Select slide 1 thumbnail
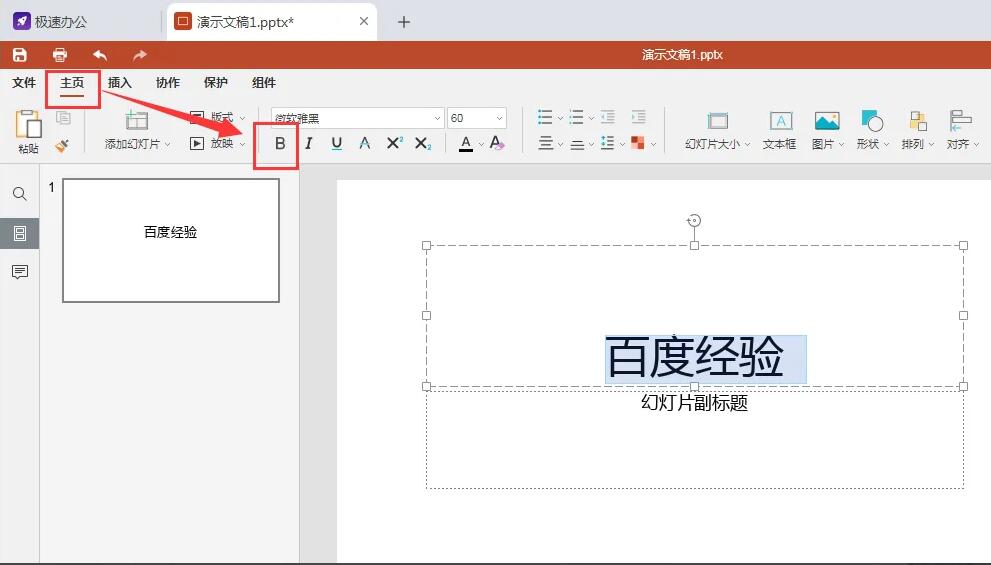 tap(171, 240)
